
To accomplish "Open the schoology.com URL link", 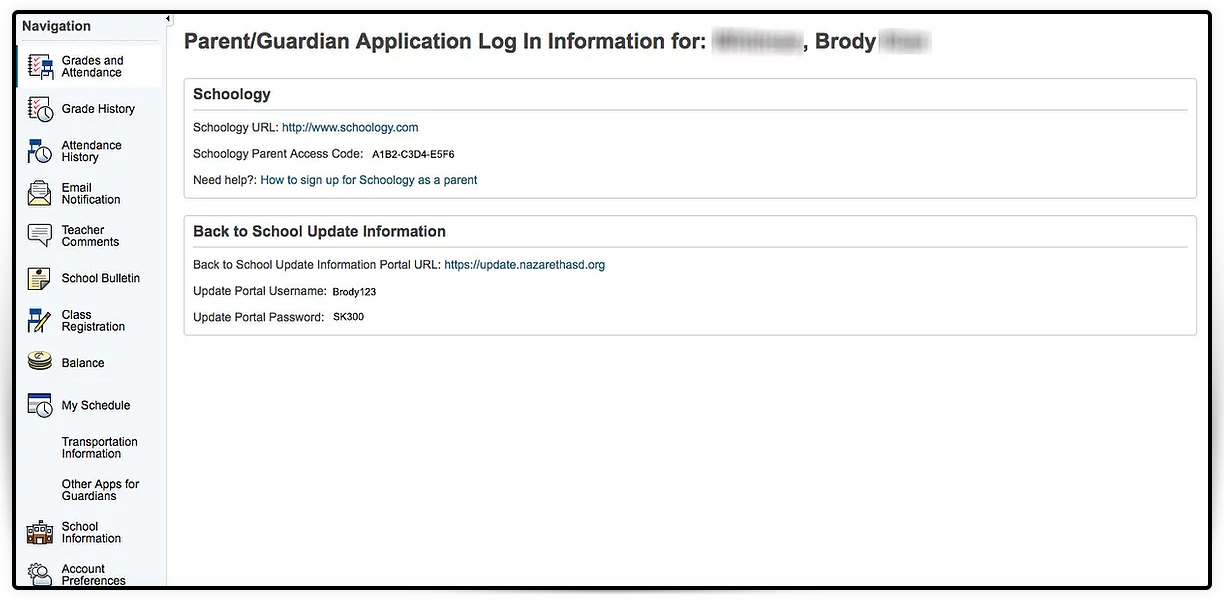I will pos(350,128).
